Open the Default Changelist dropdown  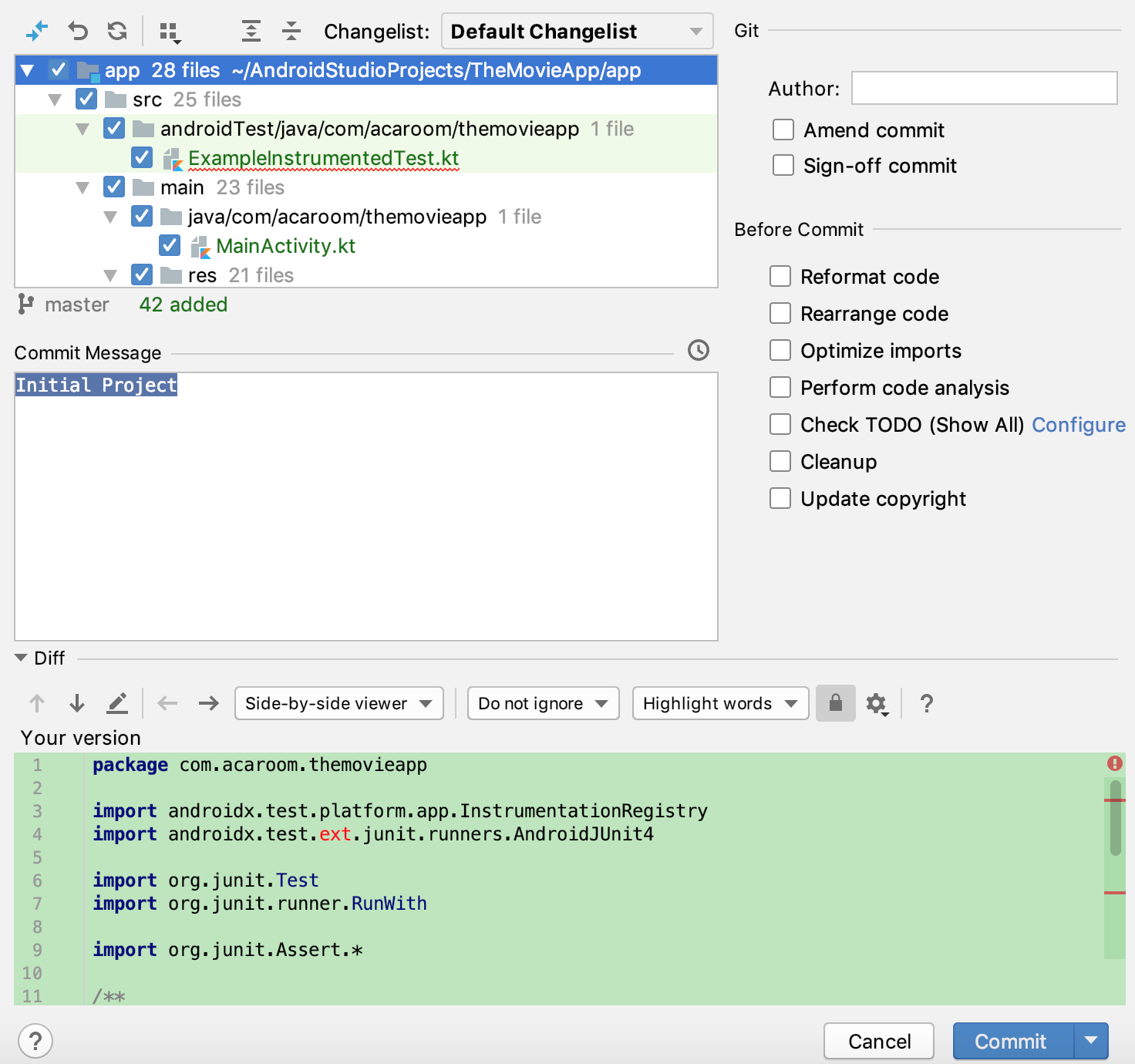[x=577, y=32]
